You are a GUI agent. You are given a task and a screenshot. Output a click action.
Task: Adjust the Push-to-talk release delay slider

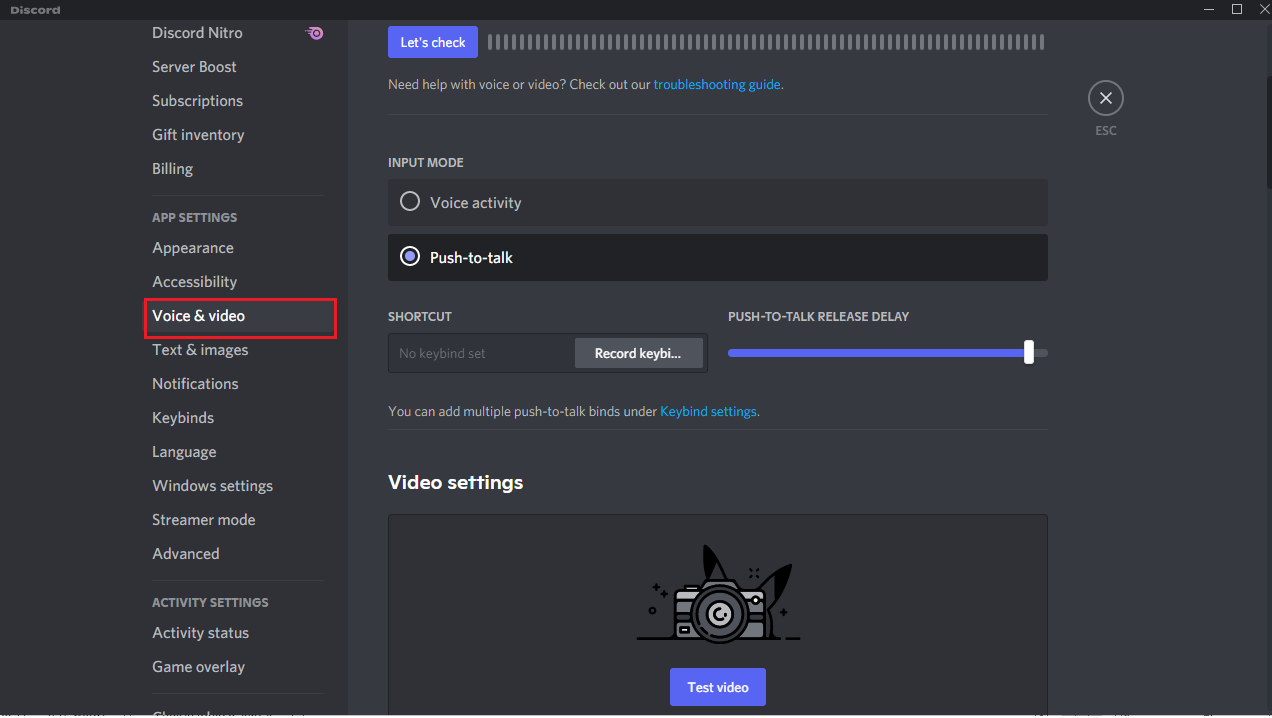coord(1029,352)
